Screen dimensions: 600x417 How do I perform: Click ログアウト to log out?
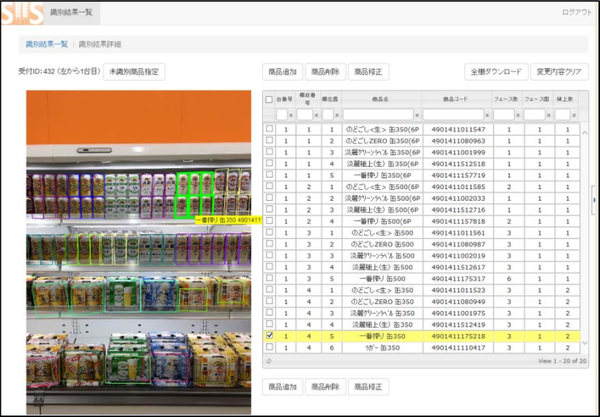pyautogui.click(x=577, y=12)
